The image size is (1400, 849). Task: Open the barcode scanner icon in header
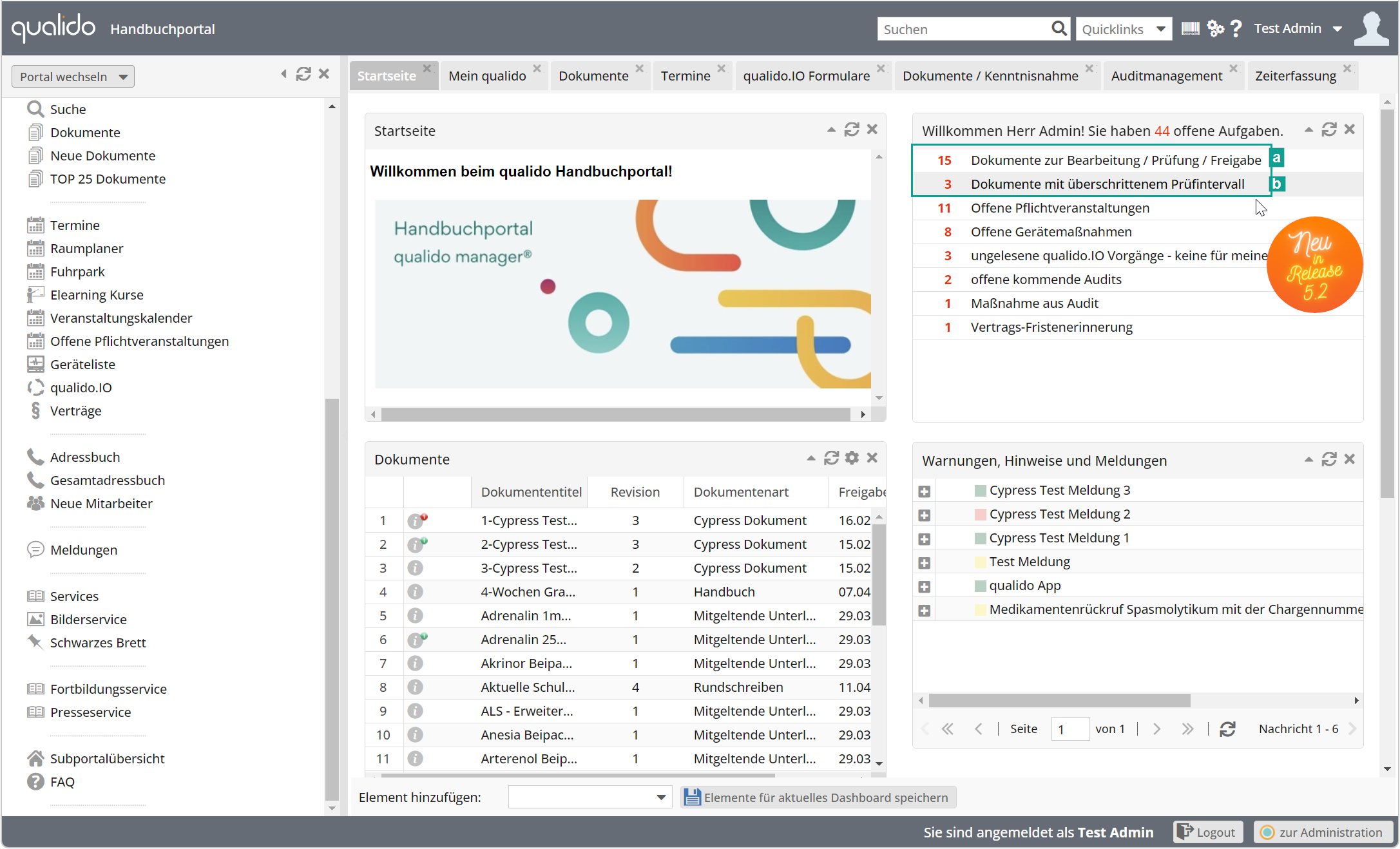(1190, 29)
